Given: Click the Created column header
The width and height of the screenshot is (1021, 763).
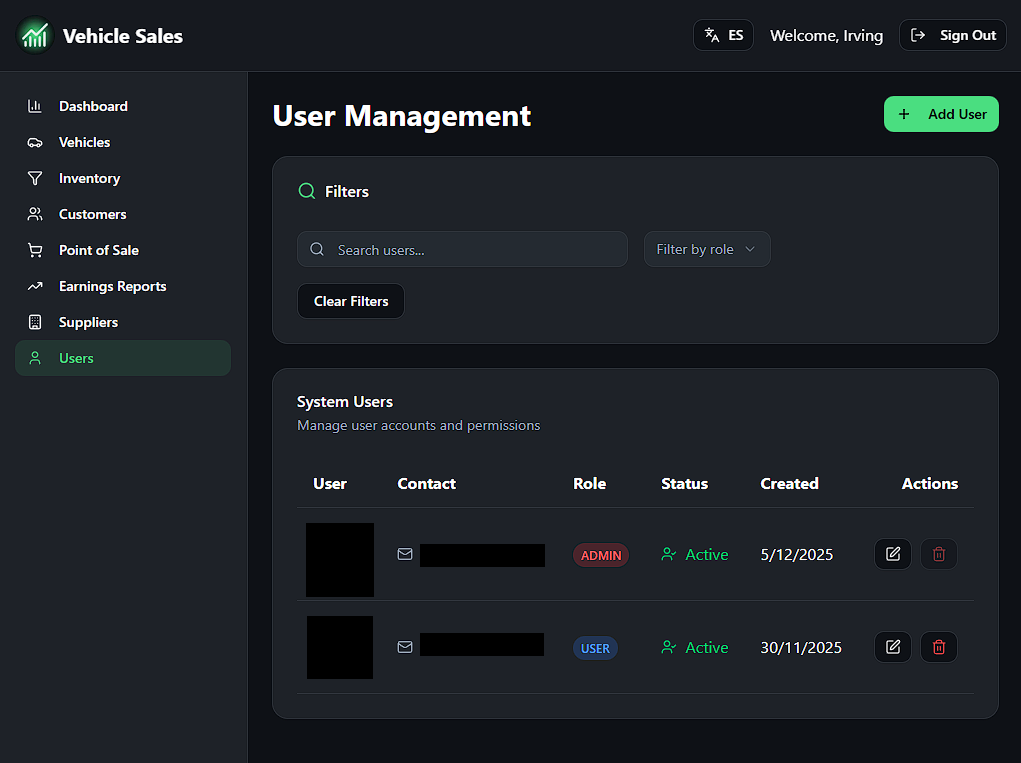Looking at the screenshot, I should (x=789, y=484).
